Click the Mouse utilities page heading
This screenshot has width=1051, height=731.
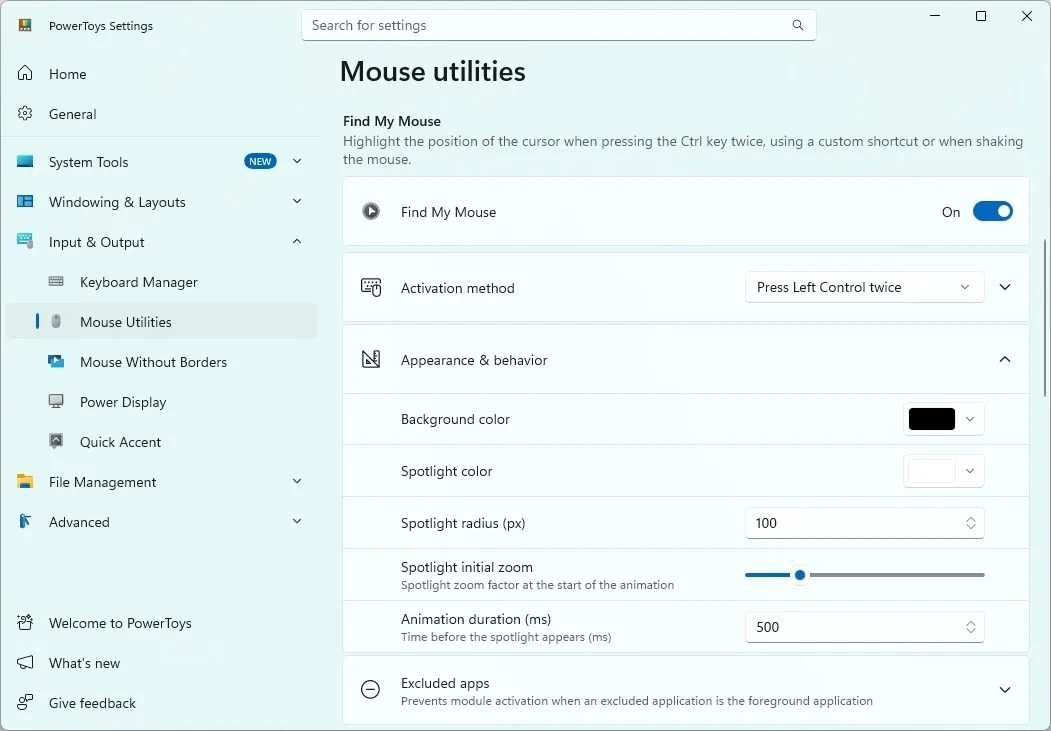click(x=432, y=72)
